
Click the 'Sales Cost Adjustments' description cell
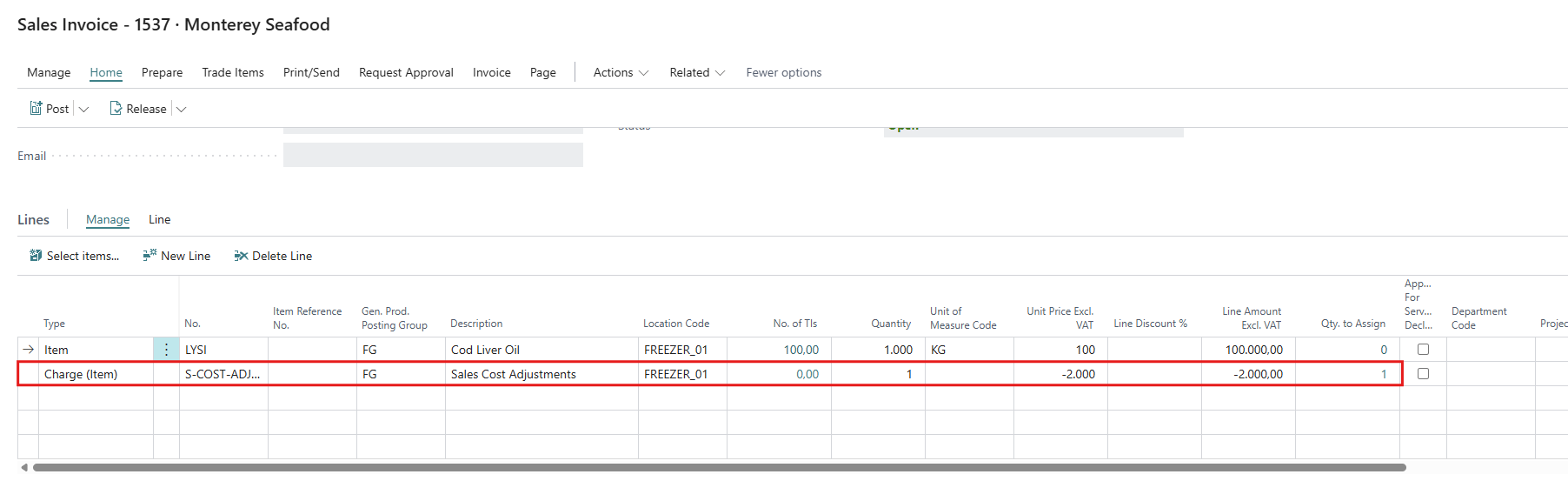pyautogui.click(x=541, y=374)
